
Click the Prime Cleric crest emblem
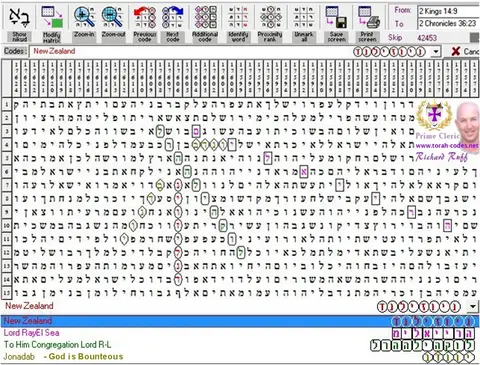tap(435, 115)
